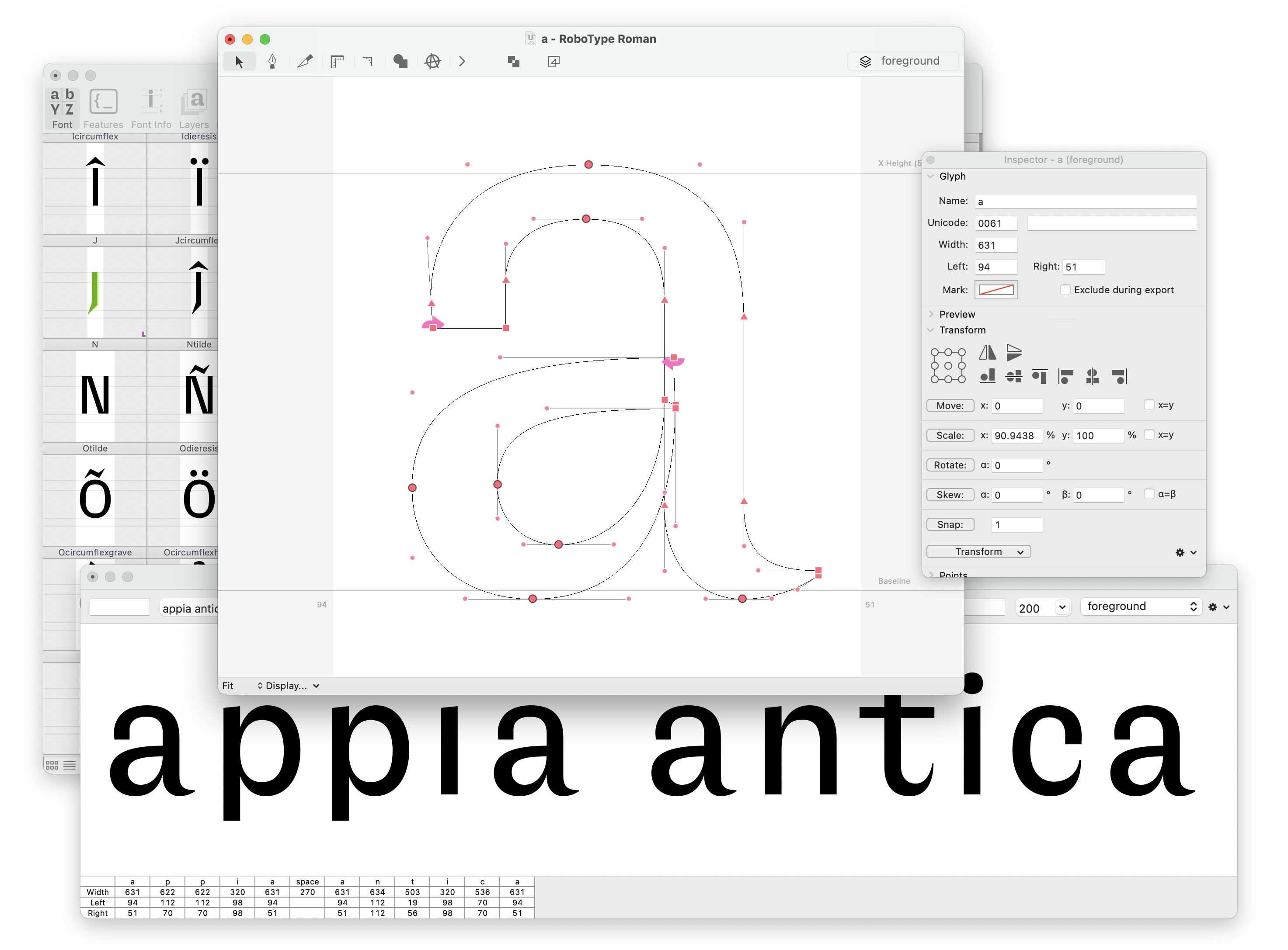Open the foreground layer dropdown in toolbar
Image resolution: width=1288 pixels, height=950 pixels.
tap(902, 61)
